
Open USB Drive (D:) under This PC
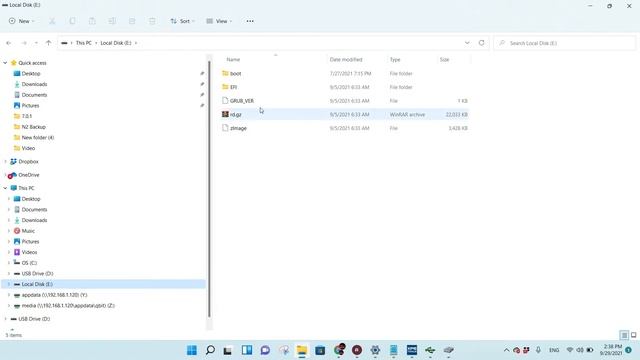coord(37,273)
